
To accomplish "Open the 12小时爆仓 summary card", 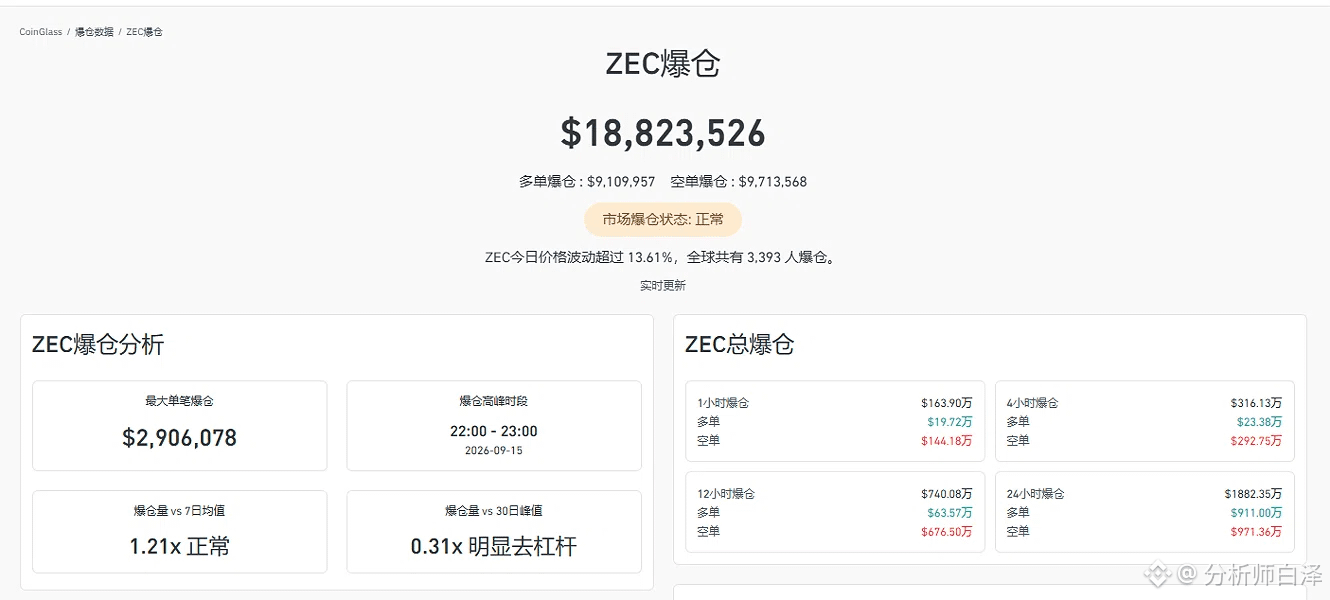I will point(835,512).
